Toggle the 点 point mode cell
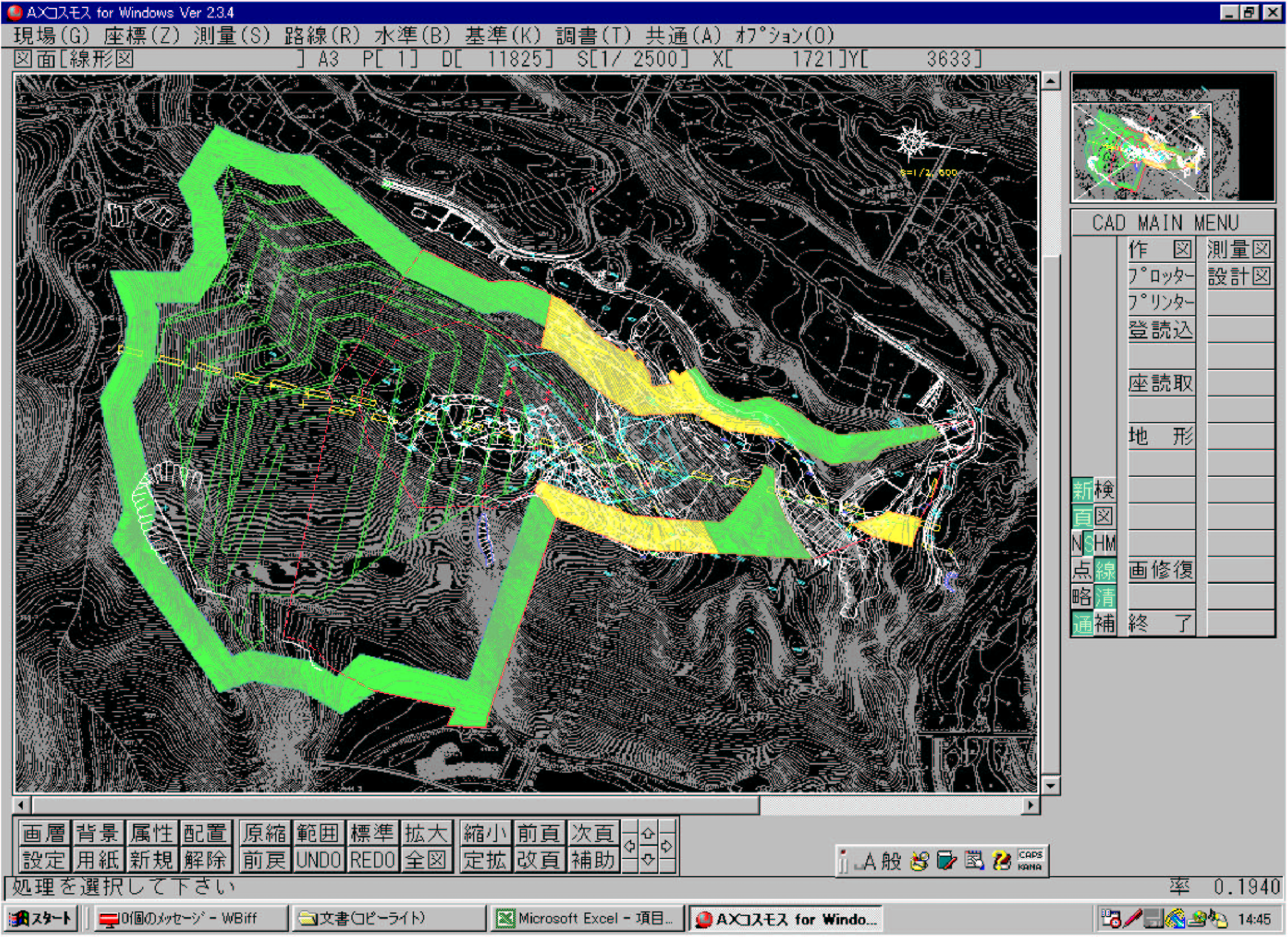The height and width of the screenshot is (937, 1288). (1082, 570)
